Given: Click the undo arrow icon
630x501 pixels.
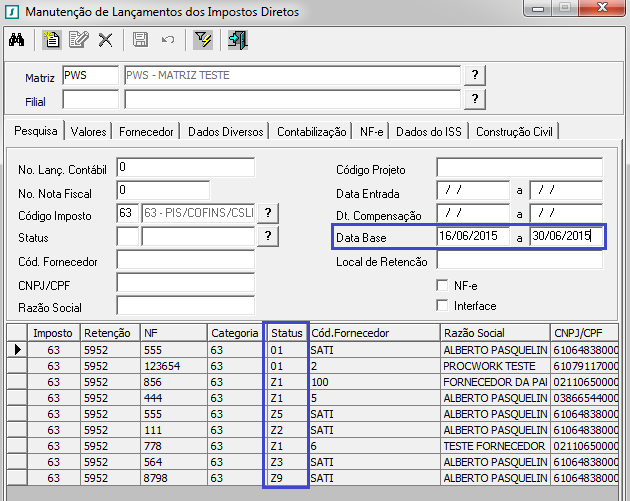Looking at the screenshot, I should 167,40.
